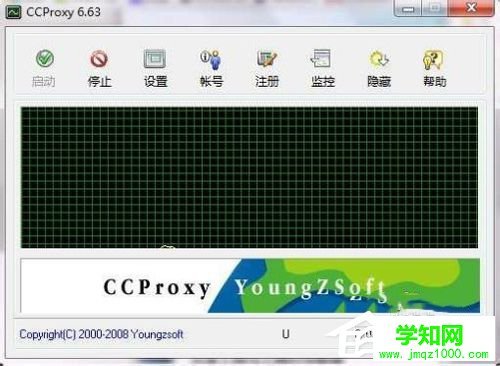
Task: Open the 帐号 (Account) manager
Action: 211,68
